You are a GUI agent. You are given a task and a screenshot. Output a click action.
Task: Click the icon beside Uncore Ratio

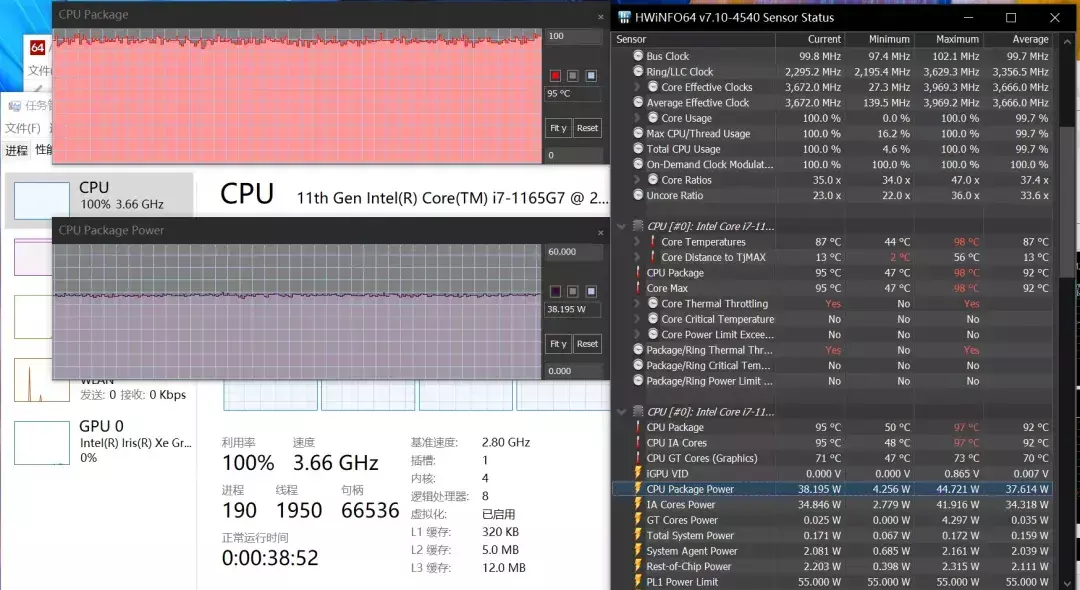(x=638, y=195)
